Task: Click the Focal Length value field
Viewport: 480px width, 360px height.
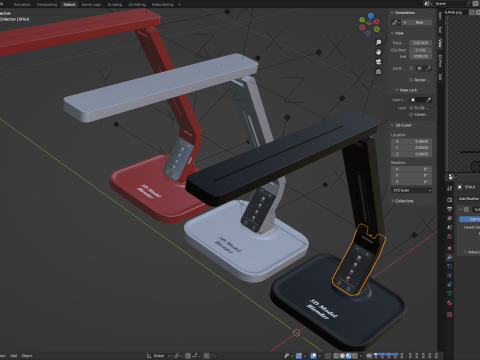Action: pyautogui.click(x=421, y=43)
